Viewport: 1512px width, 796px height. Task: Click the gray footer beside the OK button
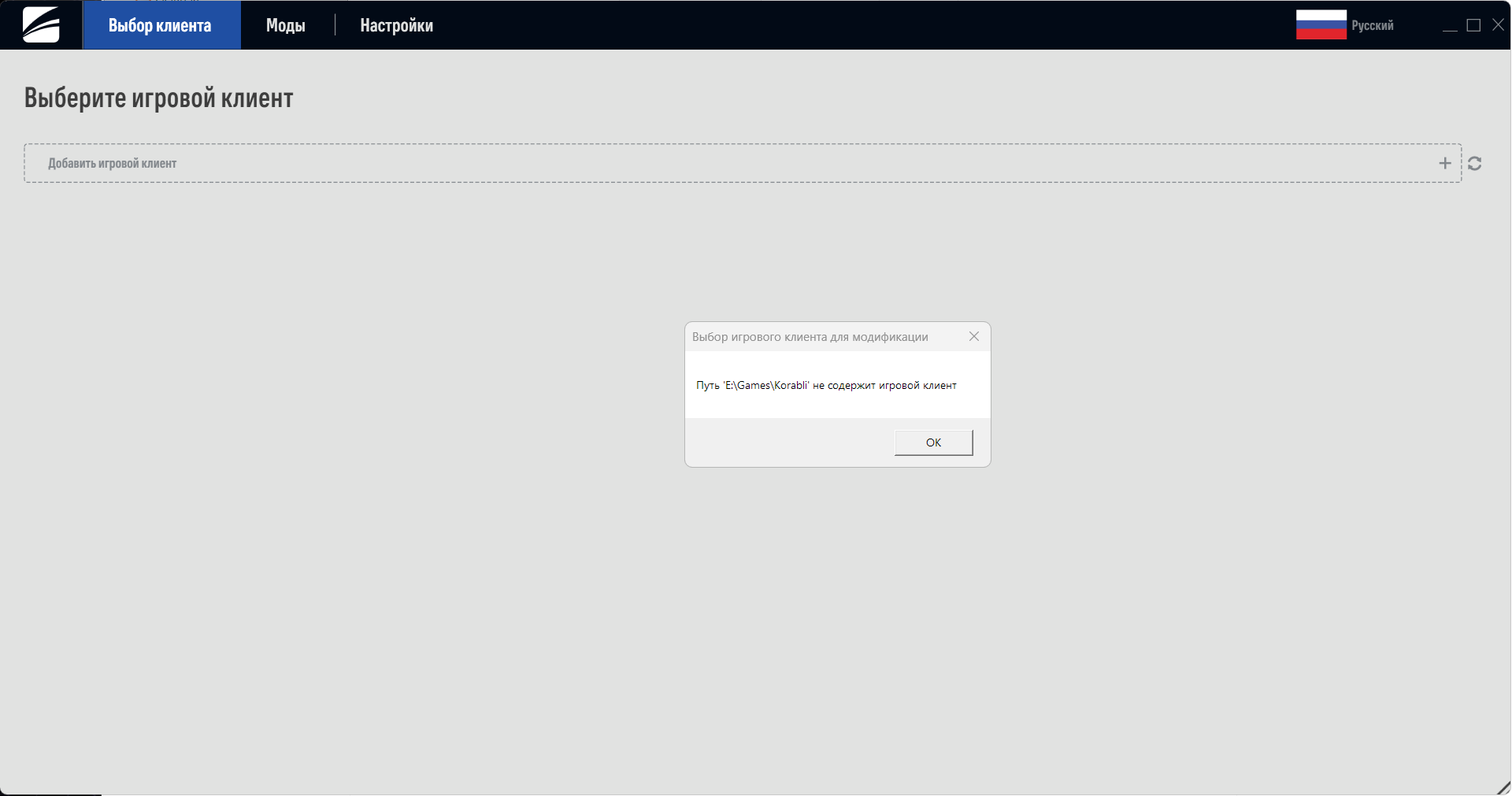[x=787, y=442]
